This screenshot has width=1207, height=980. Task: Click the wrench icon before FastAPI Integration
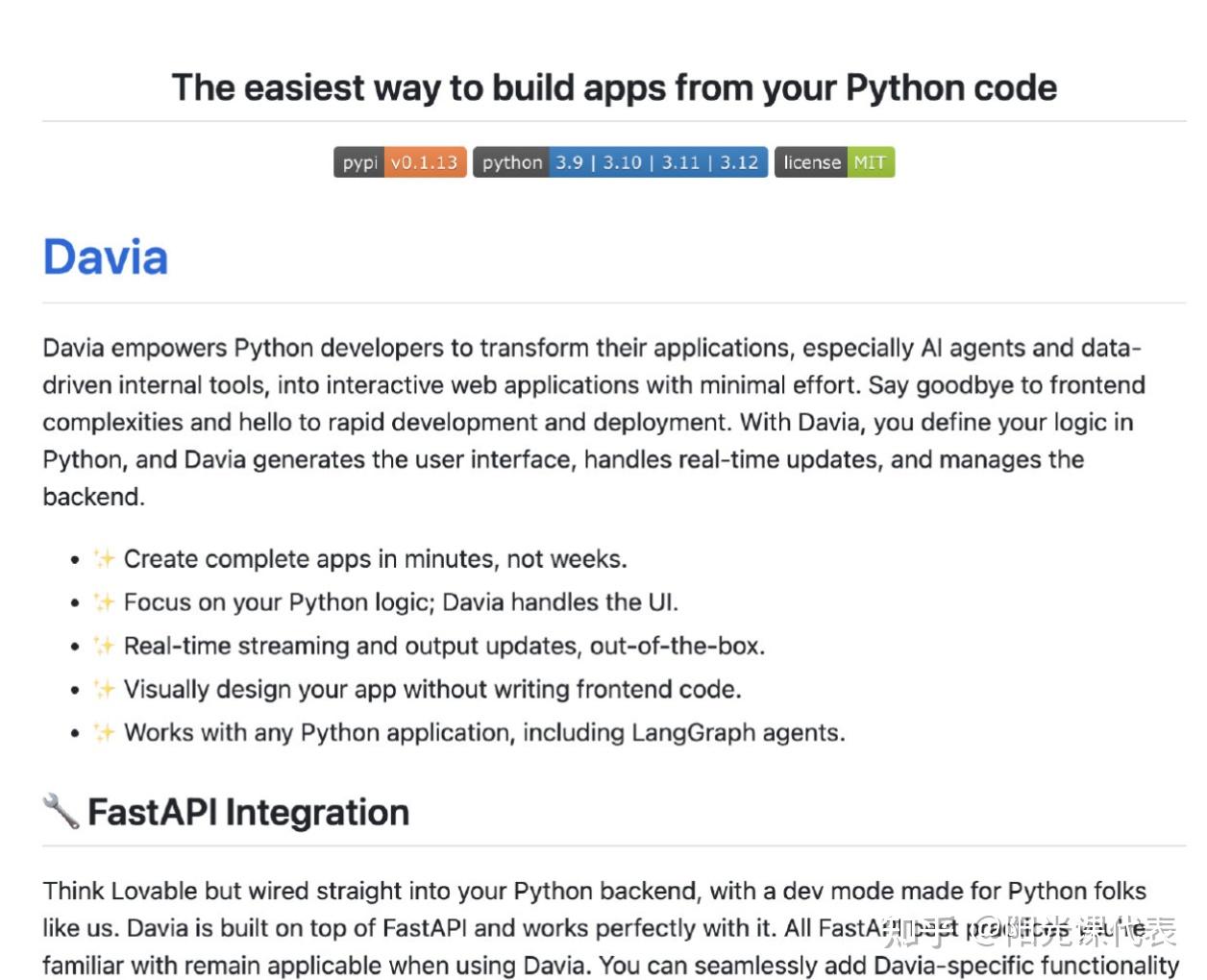61,812
